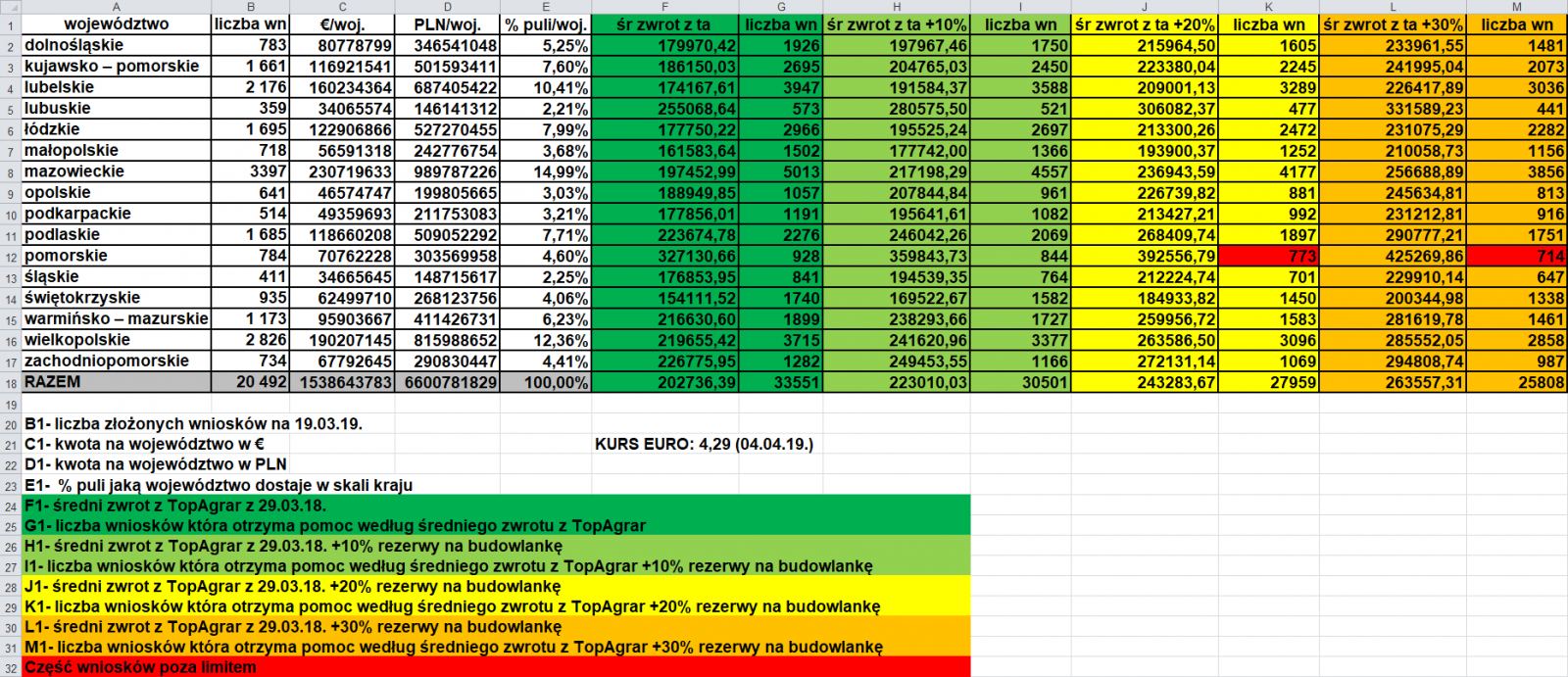
Task: Click the 'KURS EURO: 4,29' cell
Action: 704,444
